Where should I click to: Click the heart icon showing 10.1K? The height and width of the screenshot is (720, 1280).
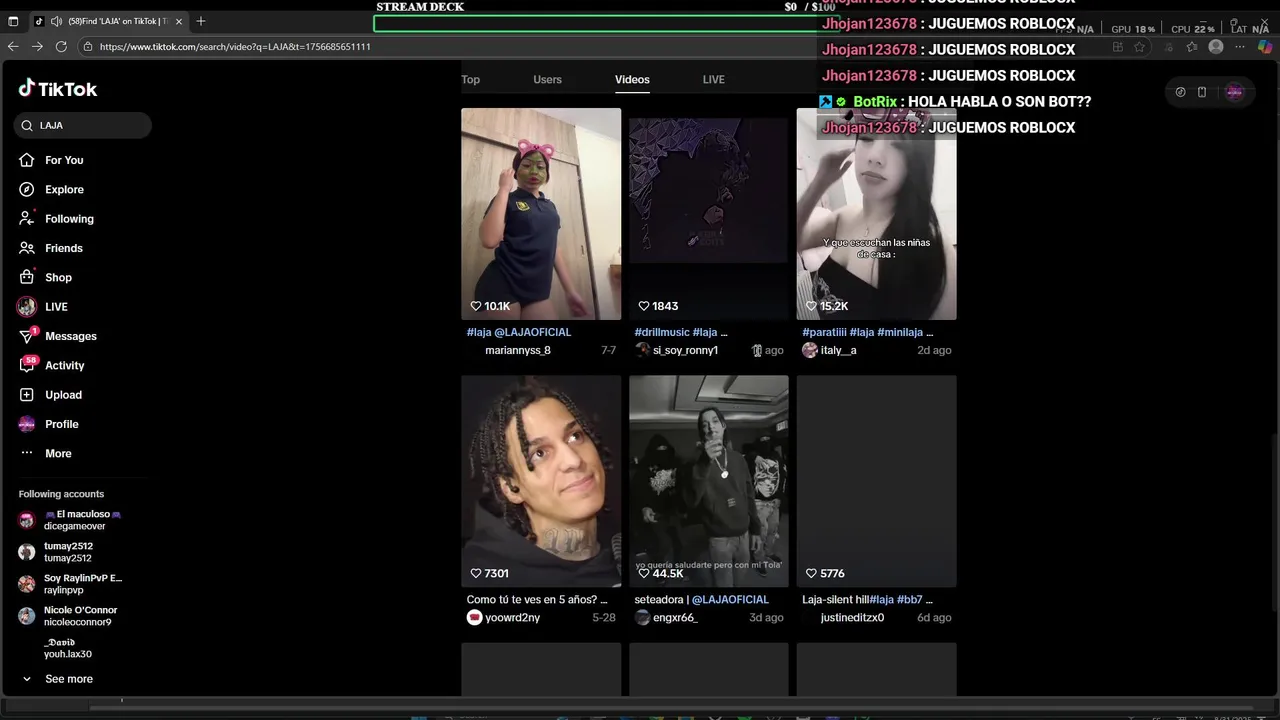pos(476,306)
